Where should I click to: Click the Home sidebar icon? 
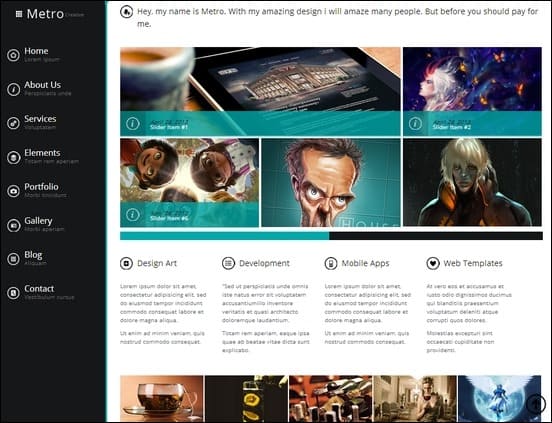click(13, 55)
